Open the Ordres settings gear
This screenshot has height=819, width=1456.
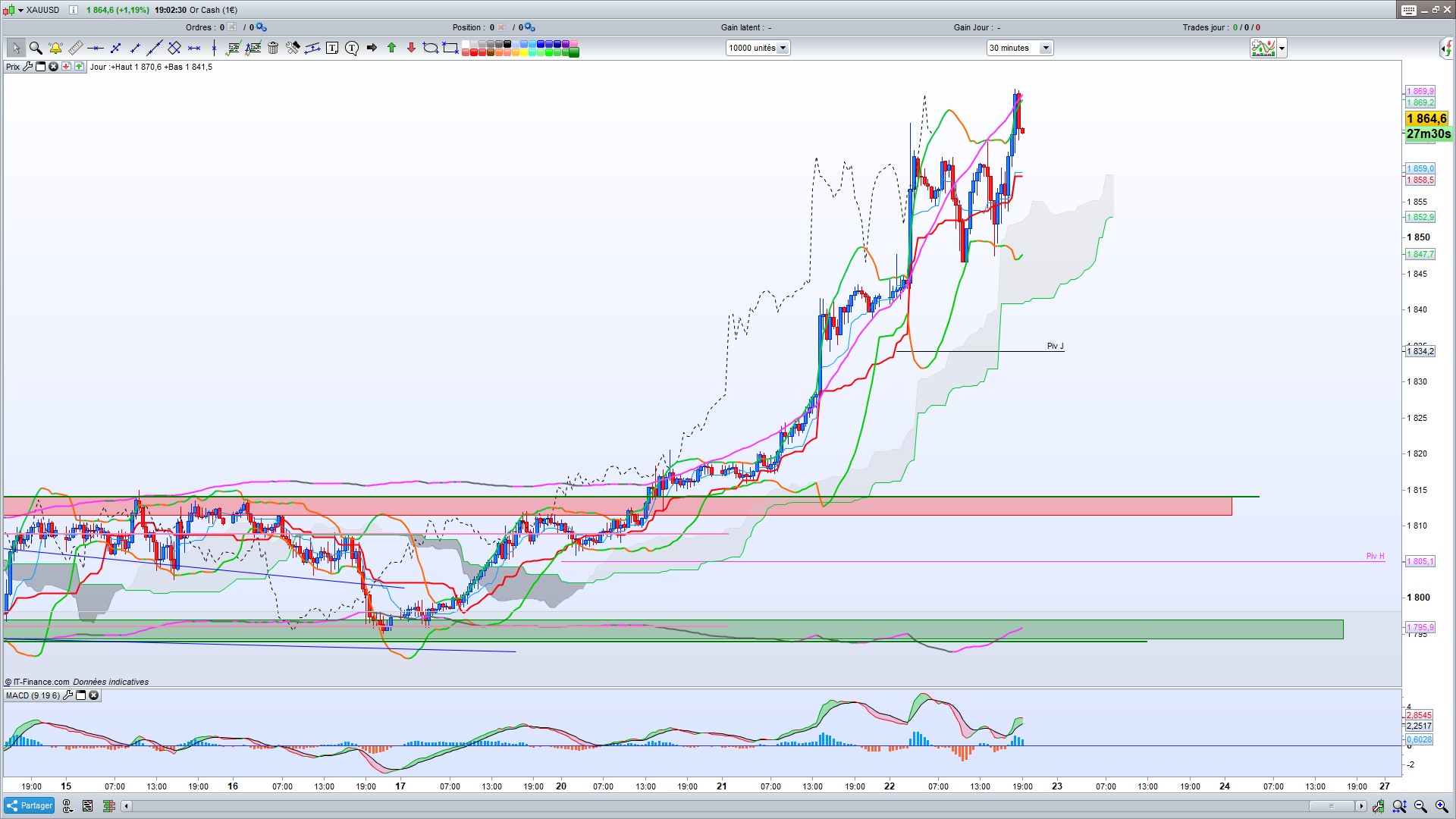coord(261,27)
